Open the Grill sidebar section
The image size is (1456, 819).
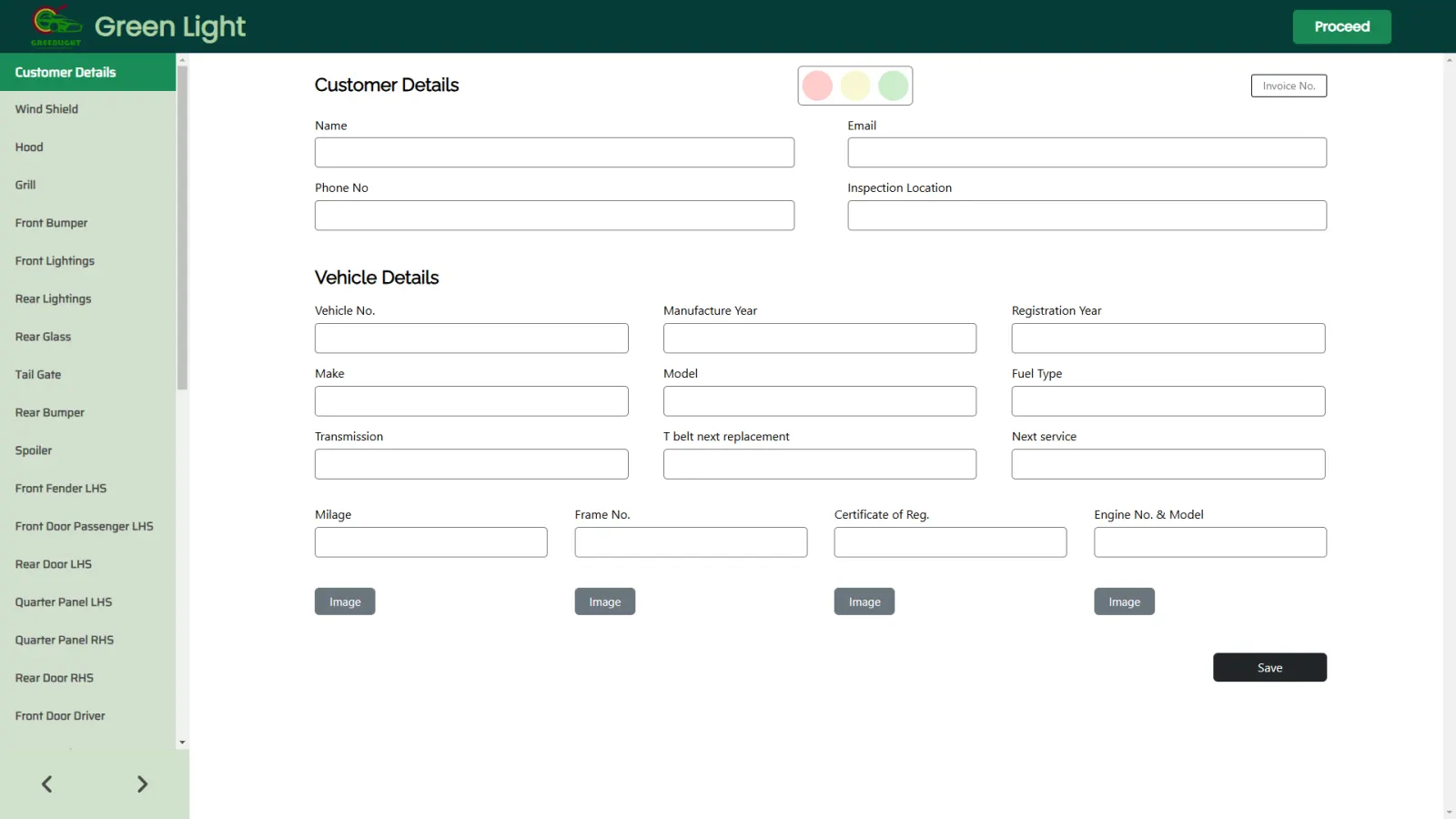tap(87, 185)
